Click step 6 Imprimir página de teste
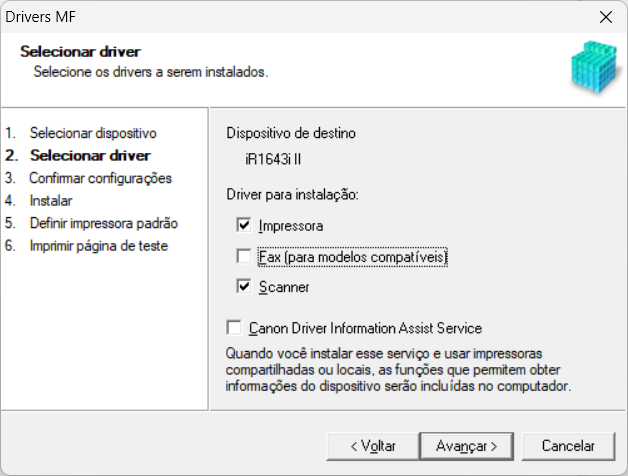Screen dimensions: 628x476 tap(98, 246)
